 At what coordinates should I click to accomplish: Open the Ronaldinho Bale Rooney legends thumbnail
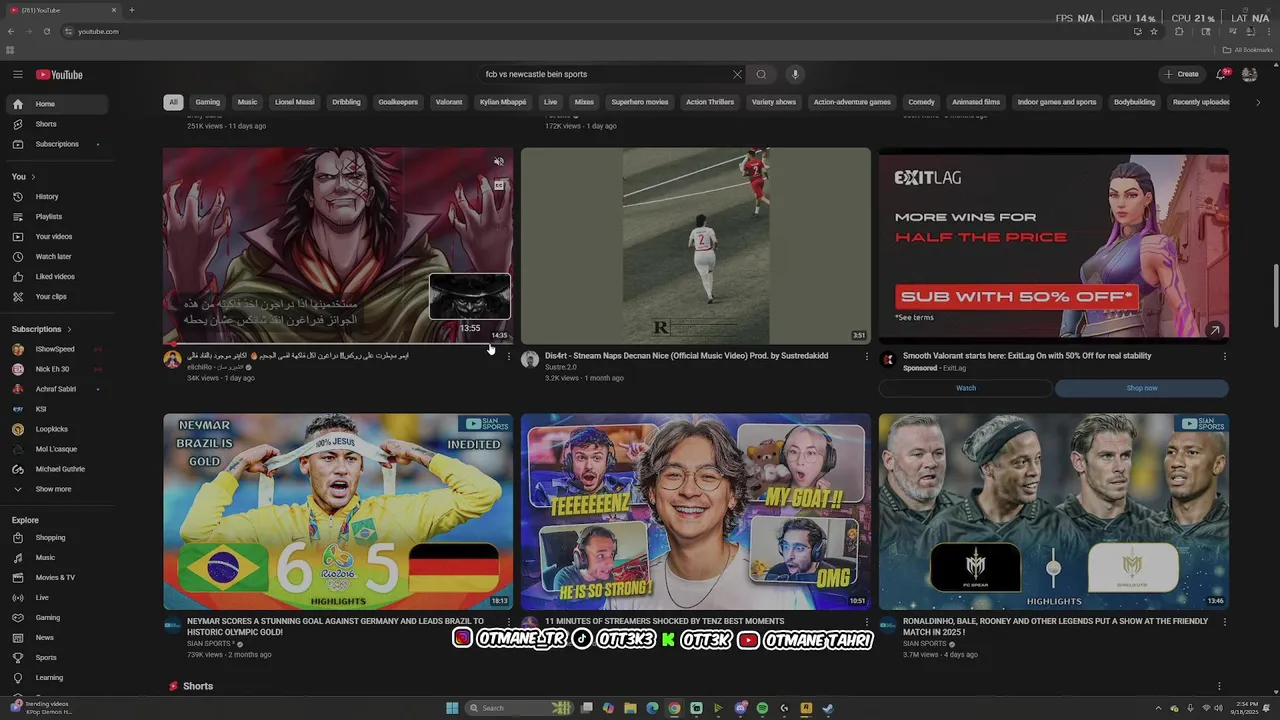coord(1054,511)
